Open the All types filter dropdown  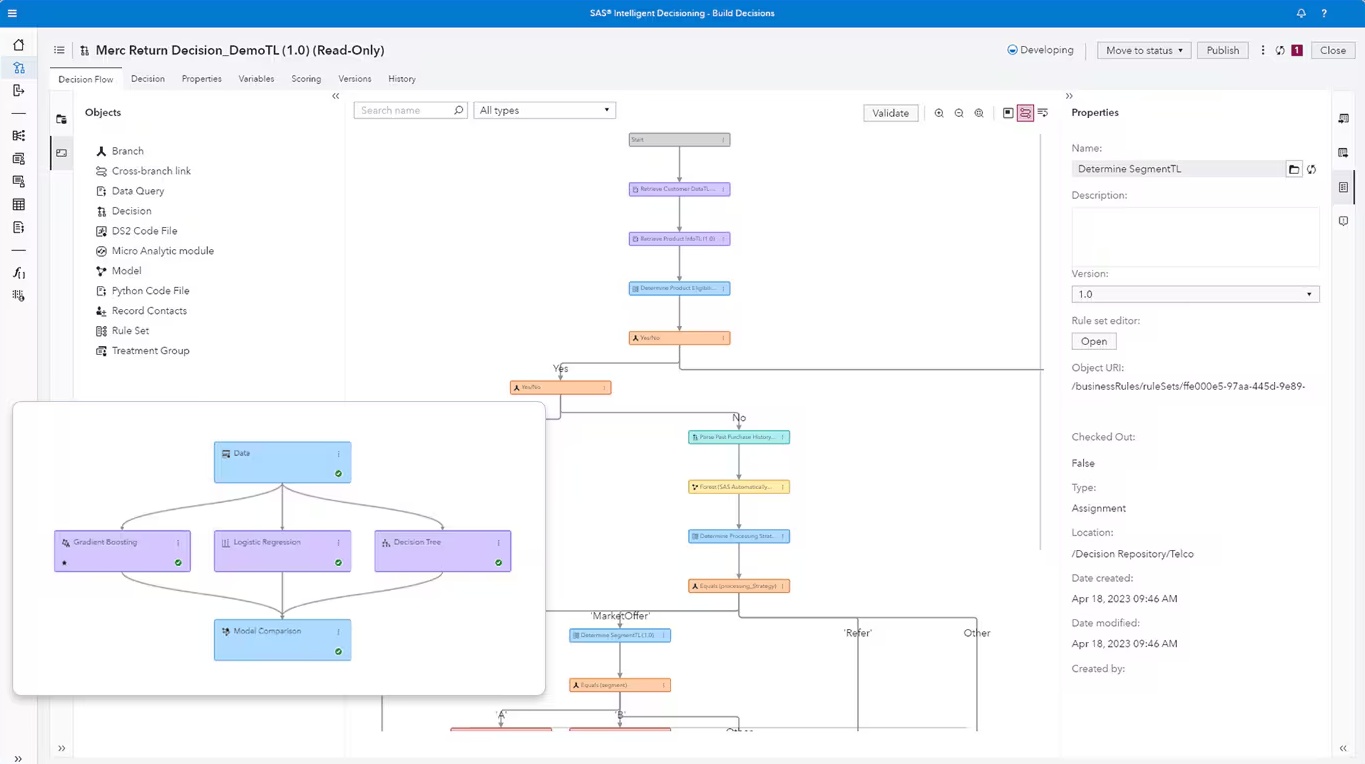(544, 110)
